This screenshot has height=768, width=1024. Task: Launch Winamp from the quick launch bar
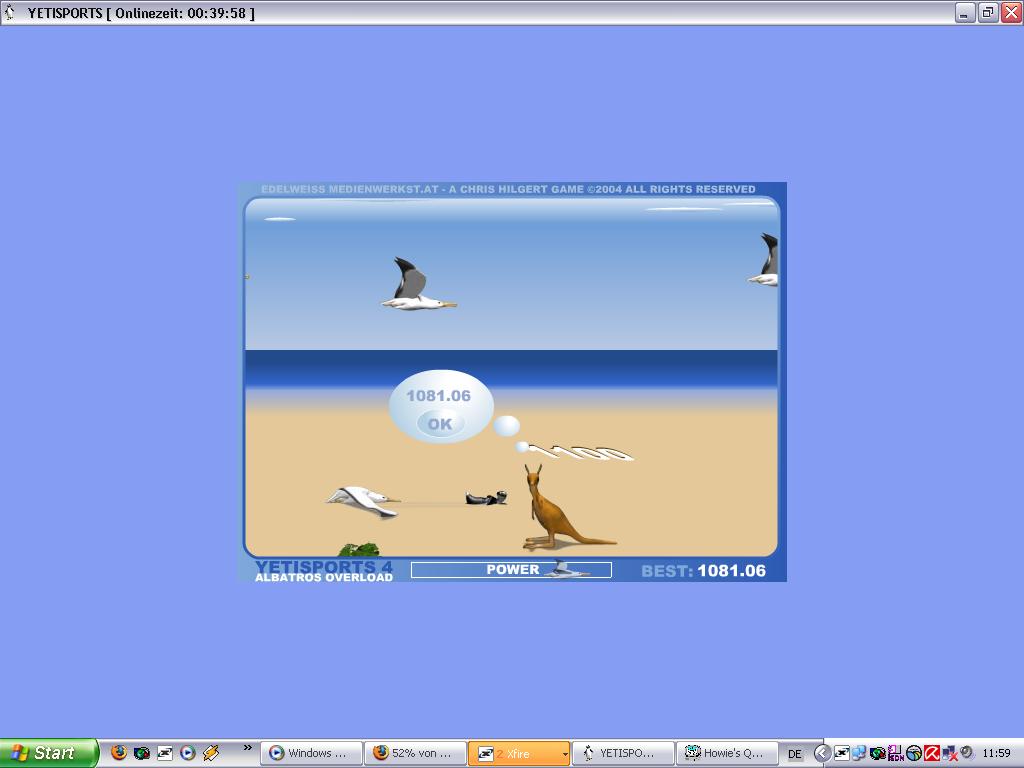(210, 753)
